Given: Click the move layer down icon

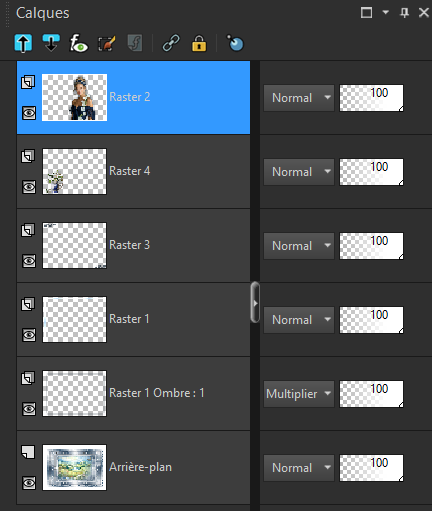Looking at the screenshot, I should [x=51, y=43].
